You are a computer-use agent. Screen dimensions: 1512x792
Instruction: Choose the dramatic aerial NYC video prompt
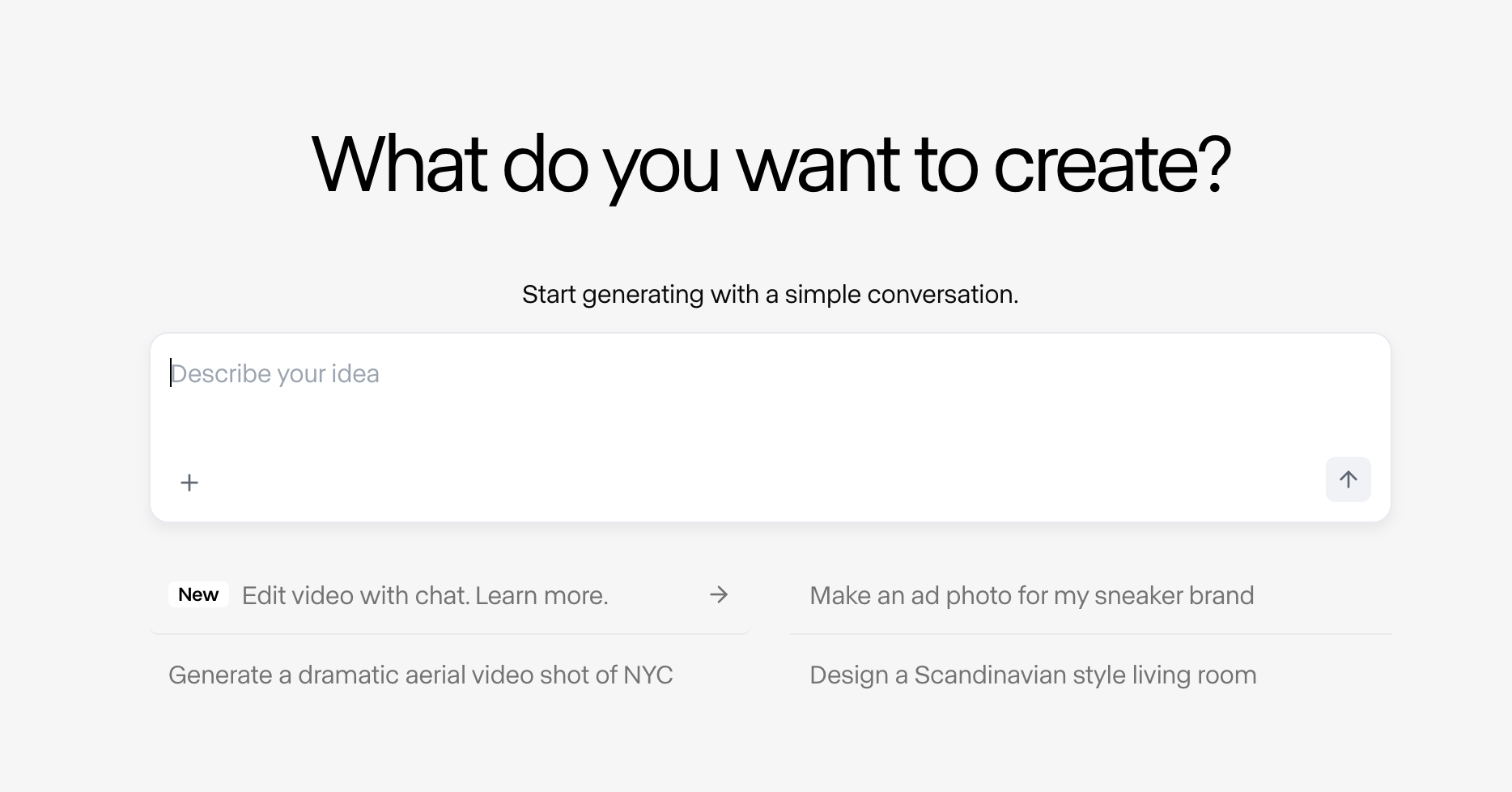[420, 675]
